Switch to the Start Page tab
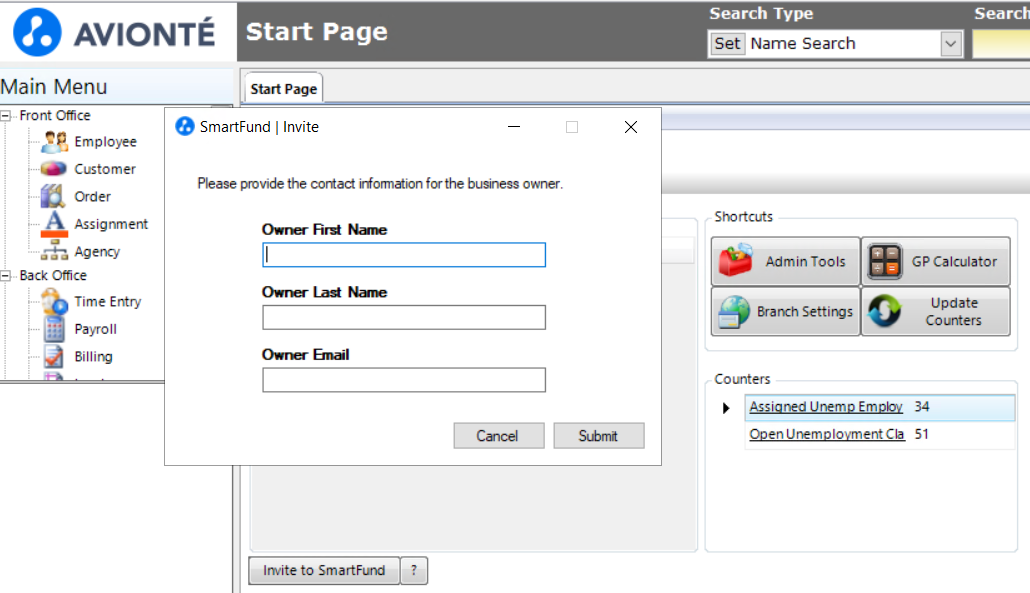Image resolution: width=1030 pixels, height=593 pixels. click(283, 89)
